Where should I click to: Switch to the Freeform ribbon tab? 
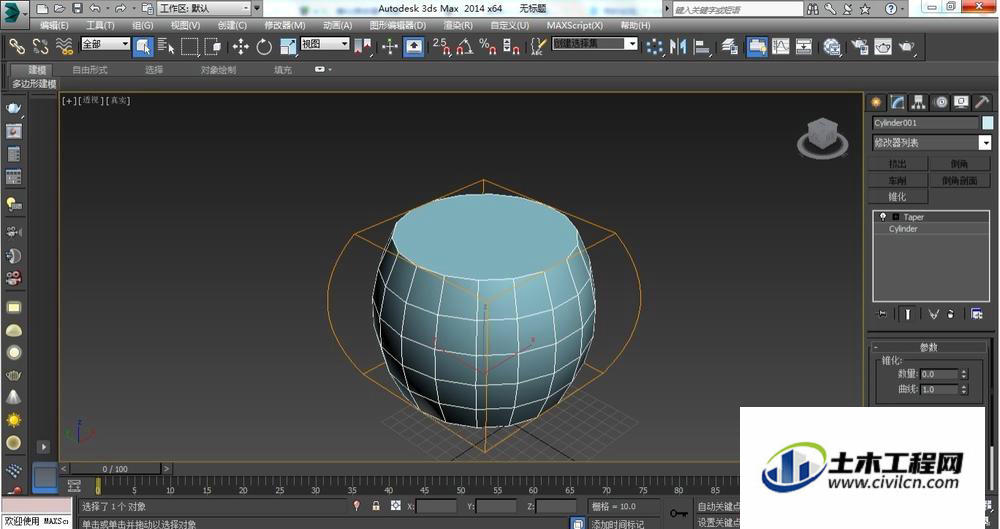pos(90,70)
